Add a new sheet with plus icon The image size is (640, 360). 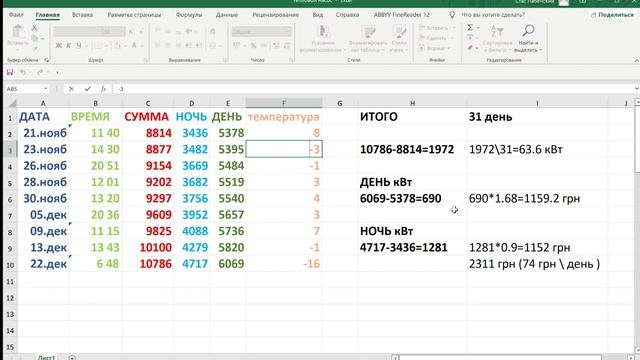72,357
